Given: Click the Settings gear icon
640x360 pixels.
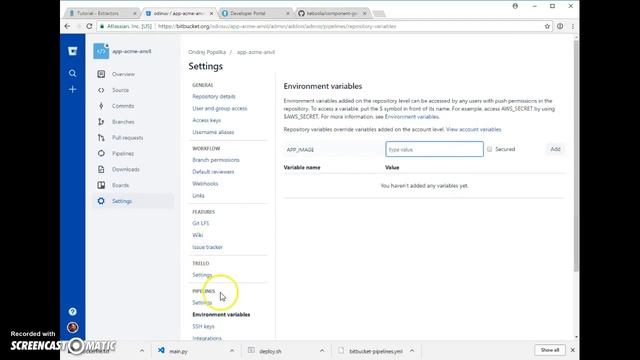Looking at the screenshot, I should tap(101, 201).
